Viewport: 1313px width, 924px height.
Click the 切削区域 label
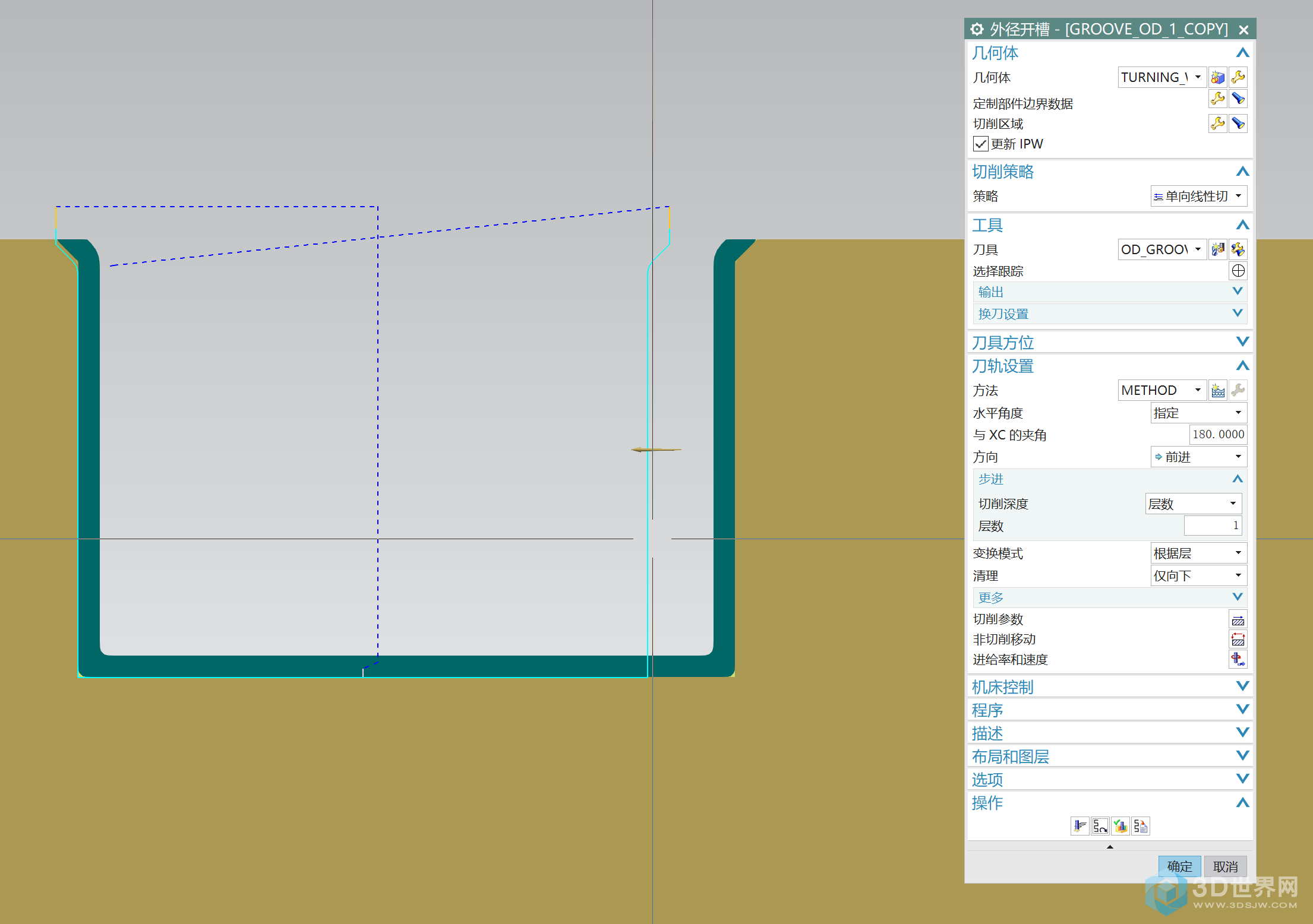998,124
